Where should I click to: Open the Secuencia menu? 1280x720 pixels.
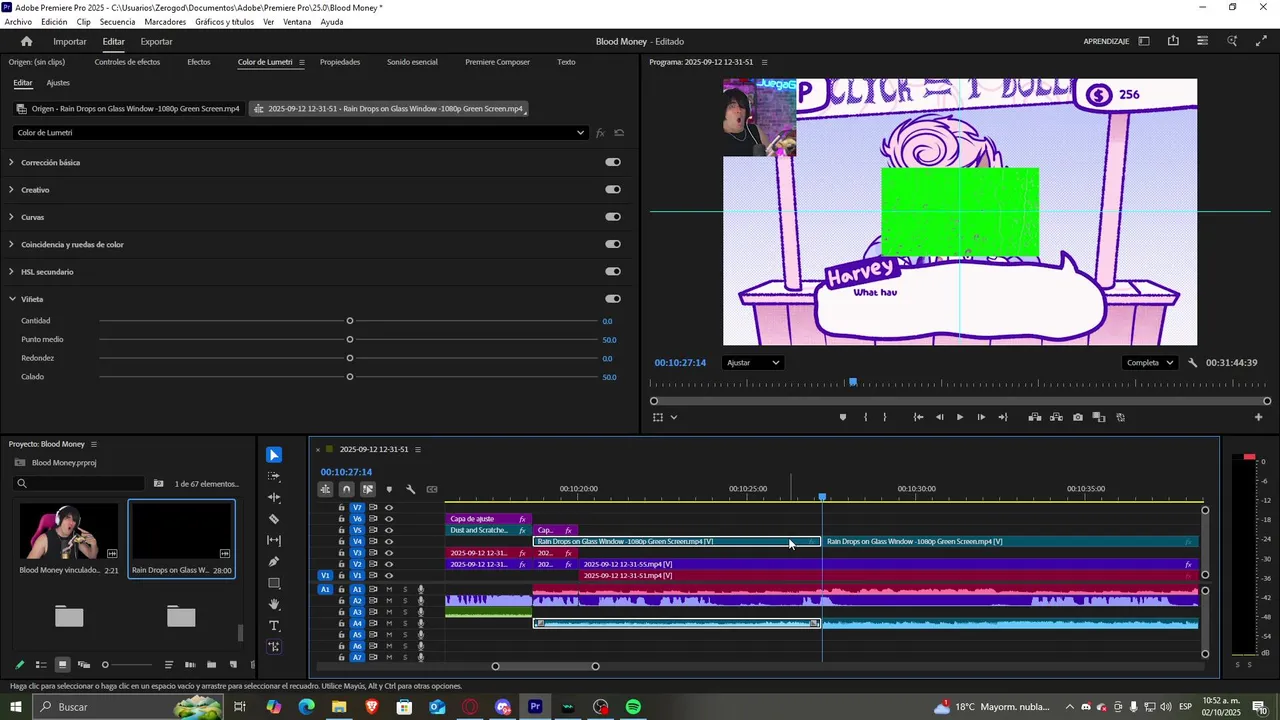117,21
